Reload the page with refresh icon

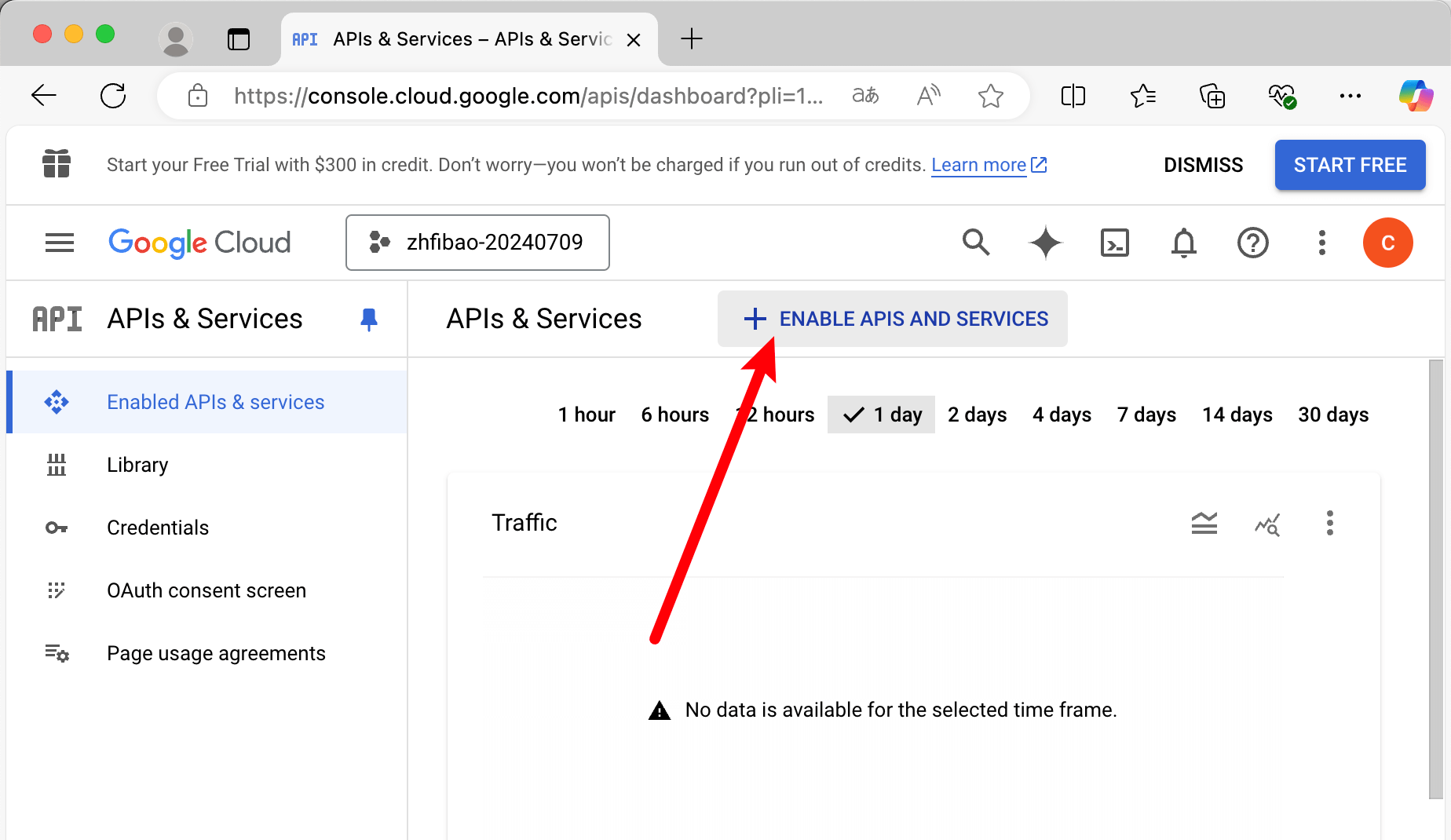coord(113,96)
